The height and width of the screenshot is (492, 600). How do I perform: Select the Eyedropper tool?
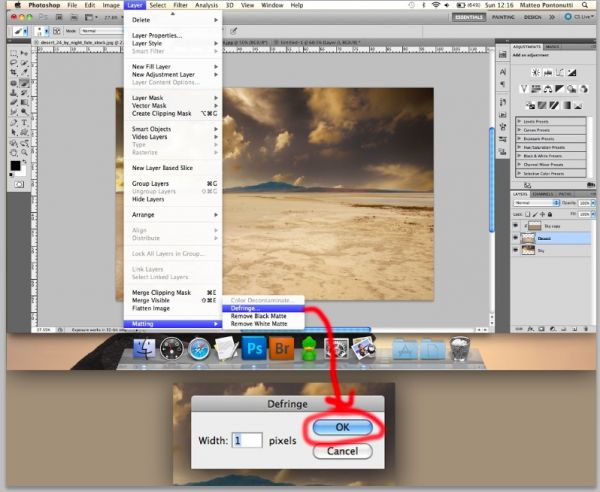24,72
